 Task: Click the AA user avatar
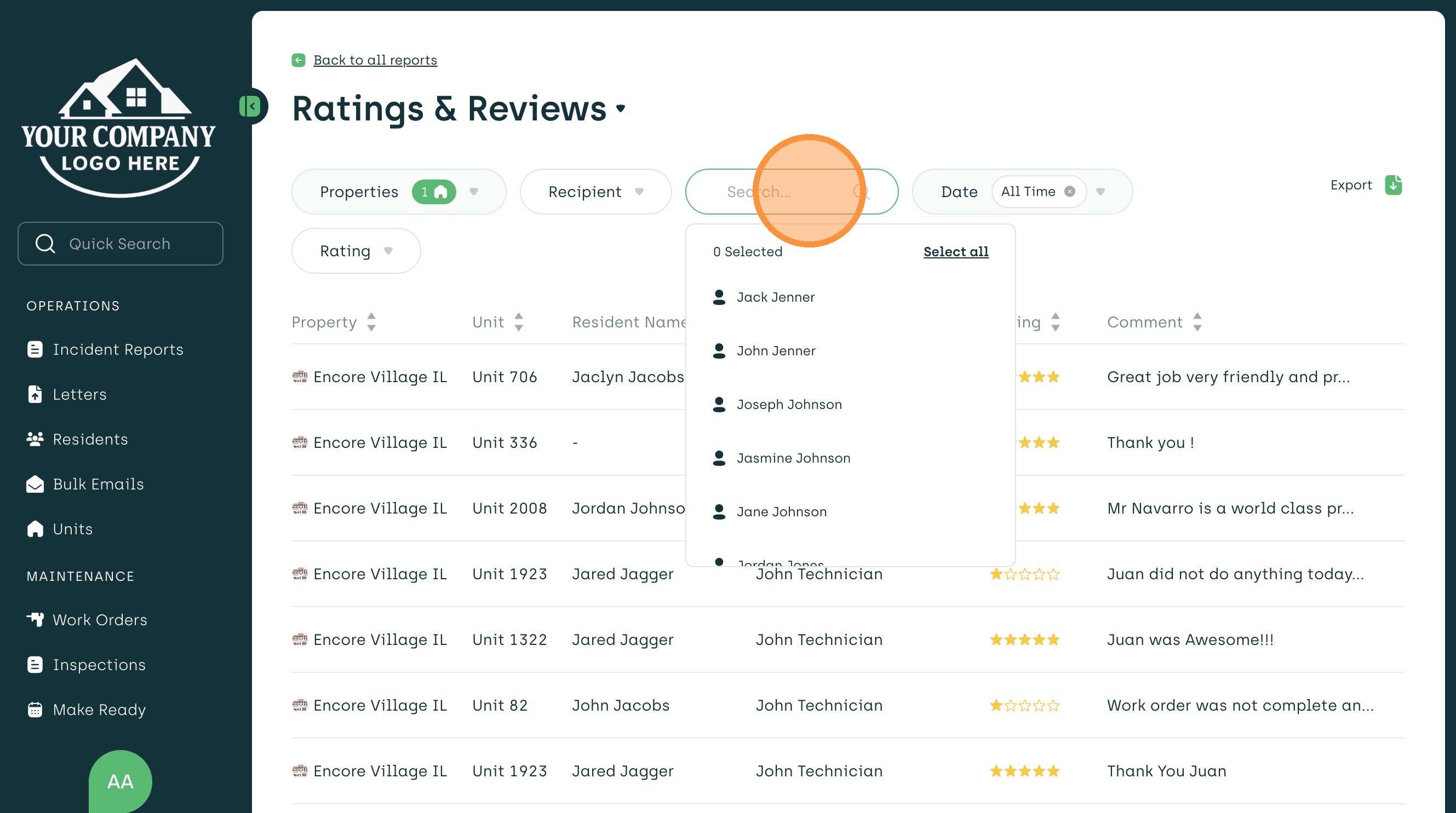click(120, 781)
